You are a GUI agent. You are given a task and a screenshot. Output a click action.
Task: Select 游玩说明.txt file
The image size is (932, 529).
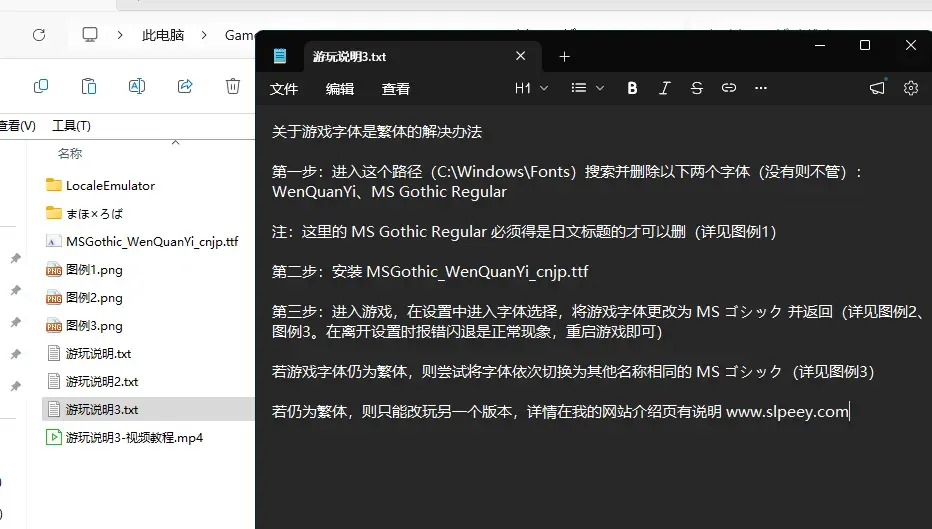coord(99,354)
